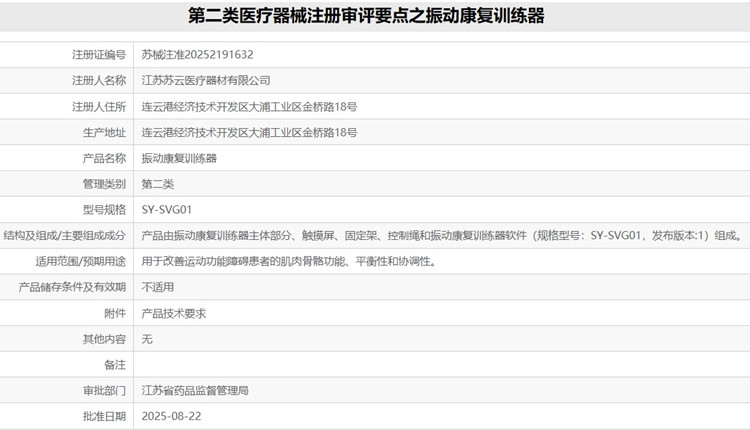Click the approval date 2025-08-22
This screenshot has width=750, height=430.
click(x=170, y=416)
